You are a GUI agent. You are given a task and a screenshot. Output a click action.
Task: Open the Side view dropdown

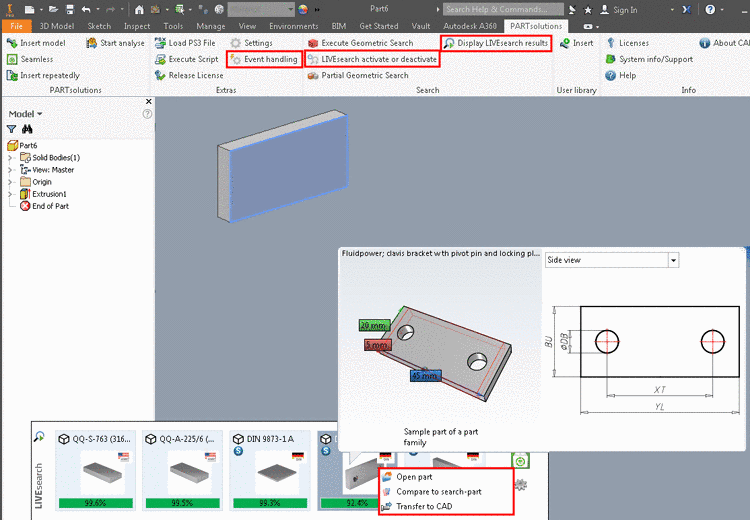(672, 260)
